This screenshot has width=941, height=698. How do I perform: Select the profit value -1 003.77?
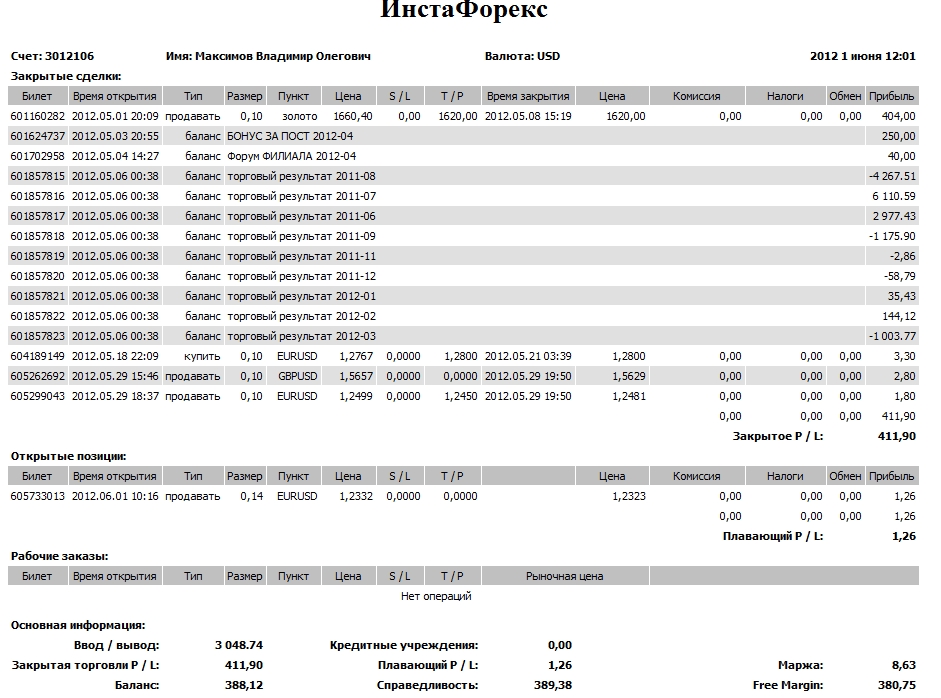892,336
